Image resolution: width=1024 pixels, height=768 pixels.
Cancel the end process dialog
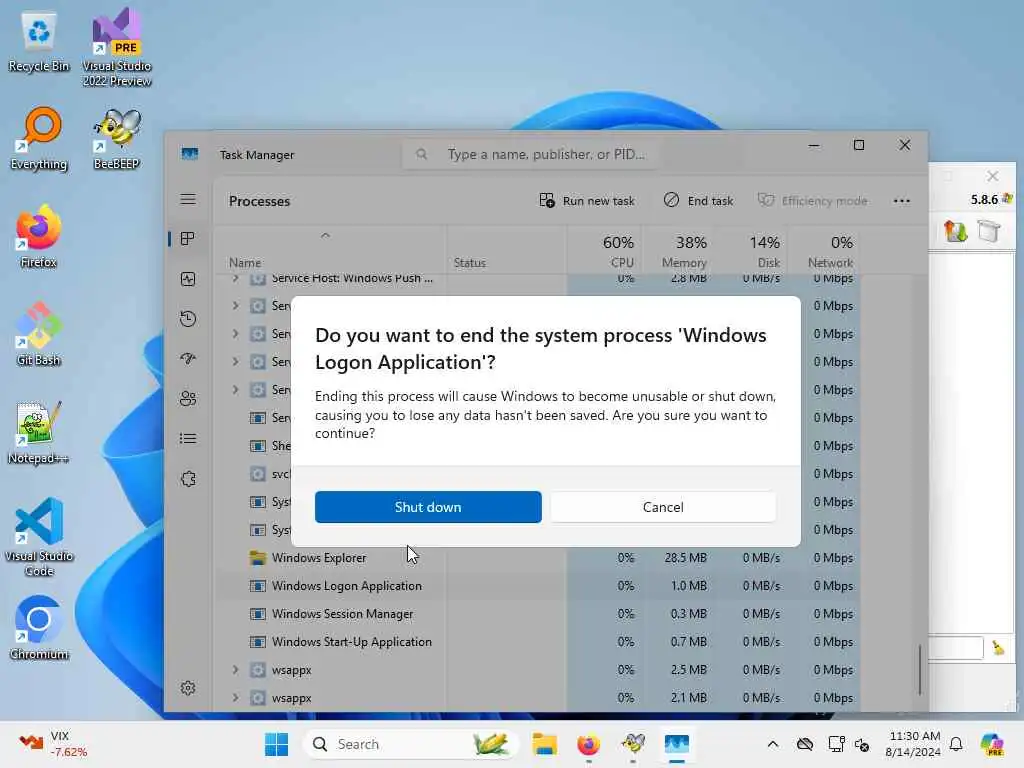[x=663, y=507]
